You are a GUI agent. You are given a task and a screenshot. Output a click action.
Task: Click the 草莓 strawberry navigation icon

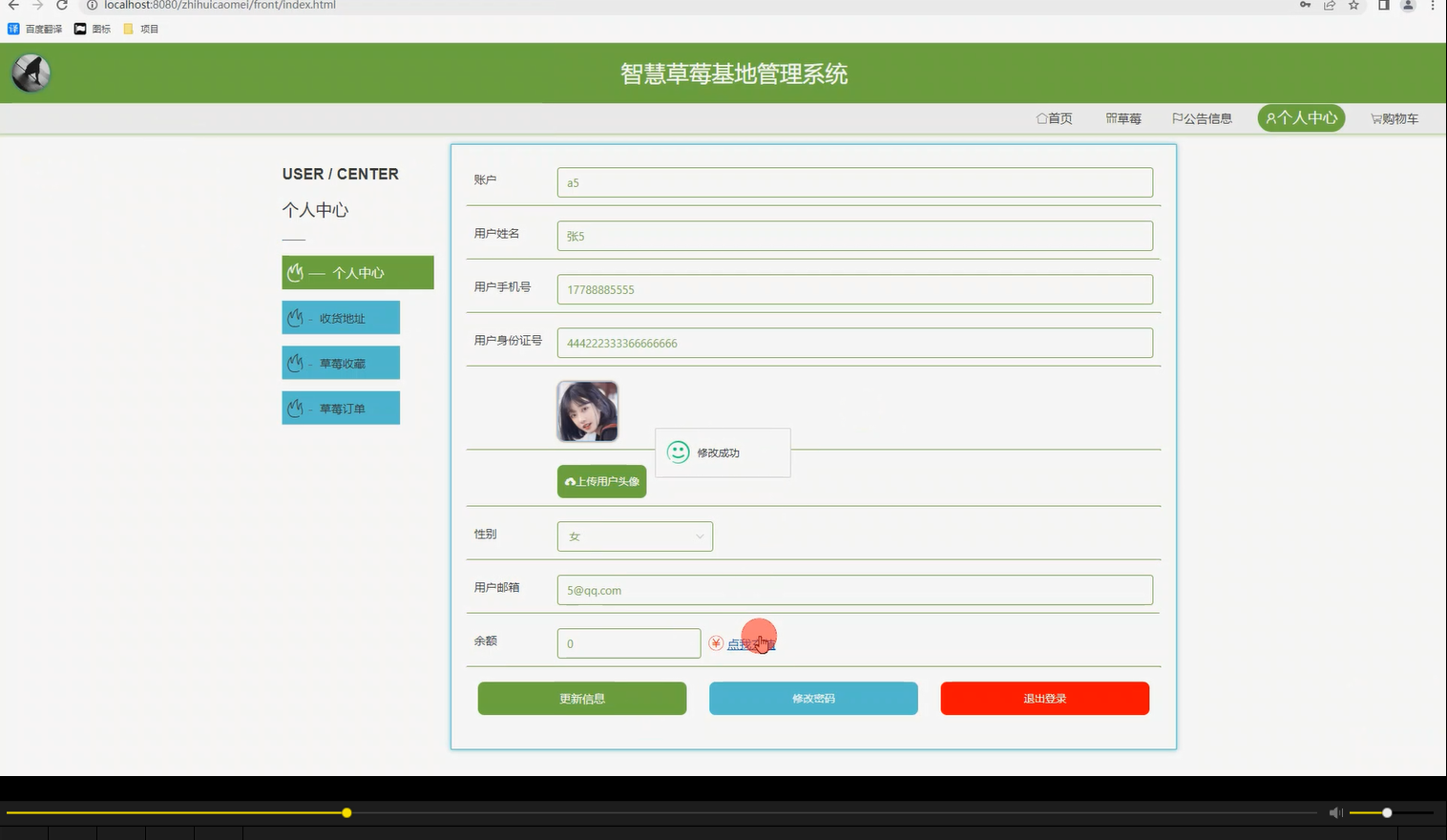1109,117
